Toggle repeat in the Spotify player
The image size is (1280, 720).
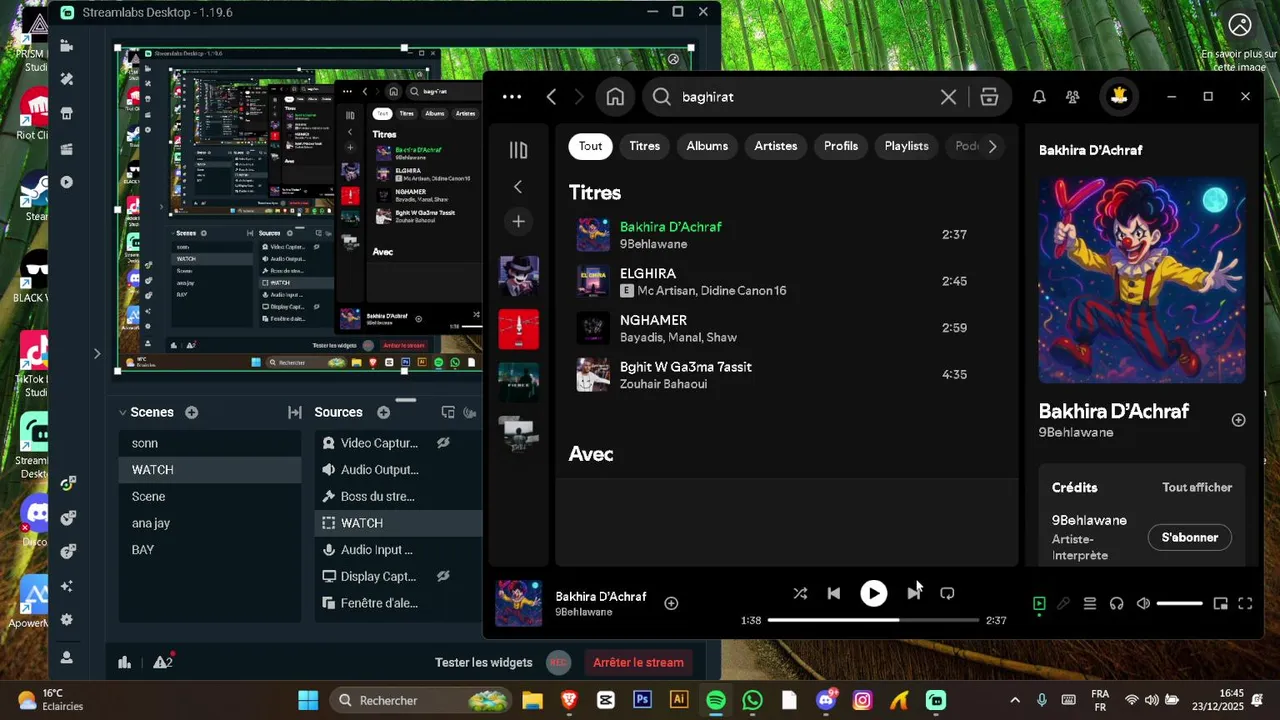(947, 593)
